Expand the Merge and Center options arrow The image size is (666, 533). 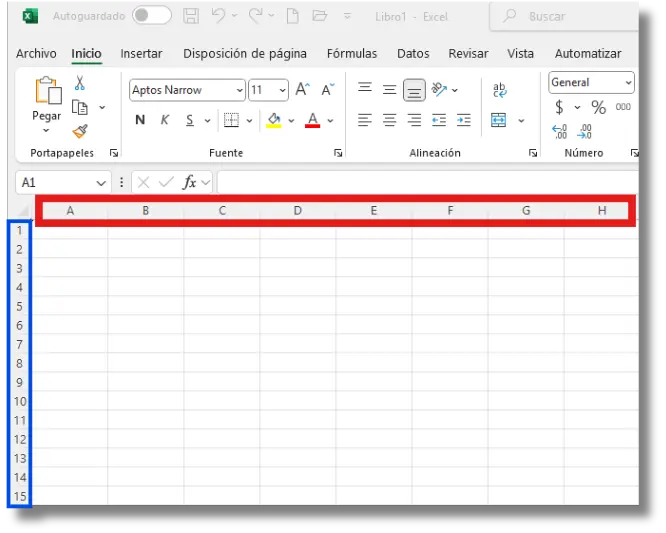(521, 121)
